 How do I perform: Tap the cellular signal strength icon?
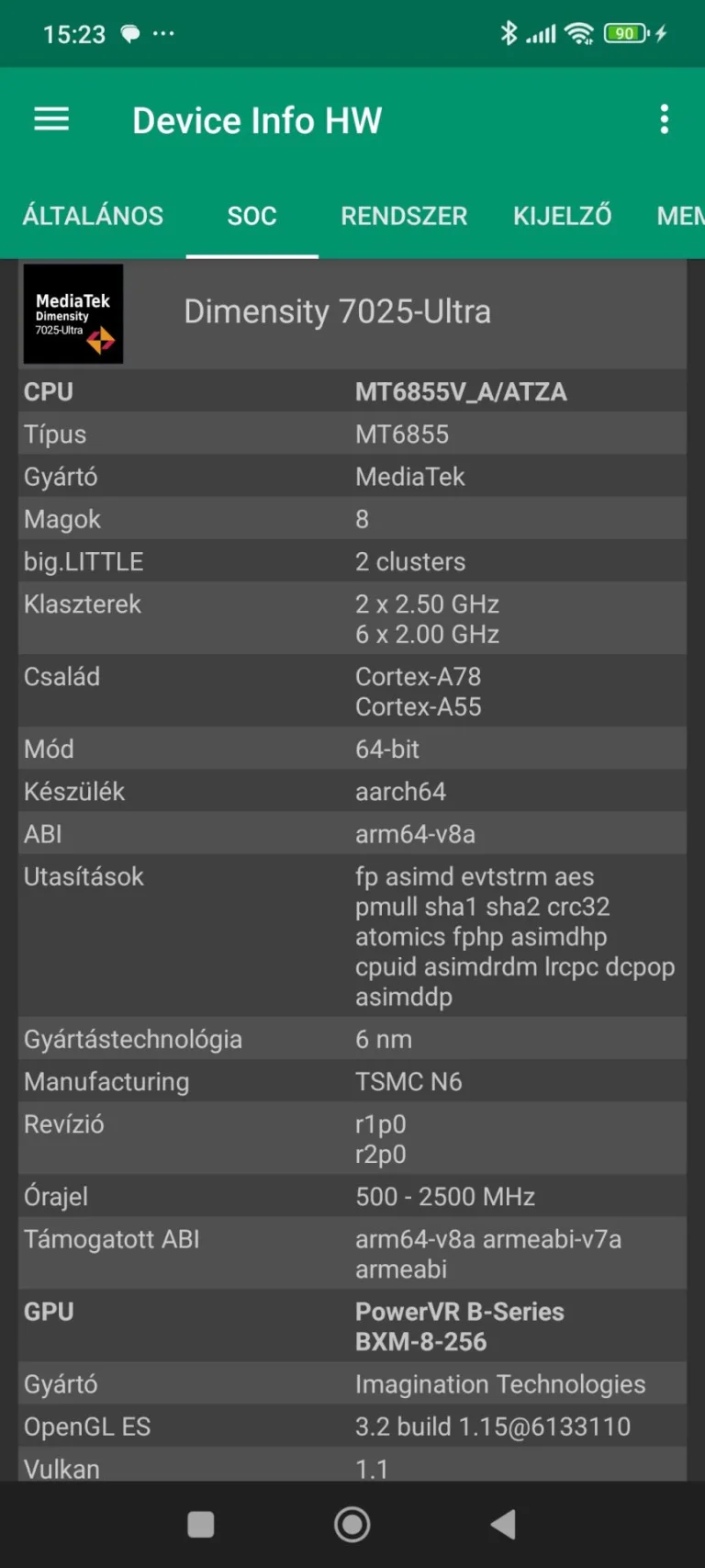543,33
